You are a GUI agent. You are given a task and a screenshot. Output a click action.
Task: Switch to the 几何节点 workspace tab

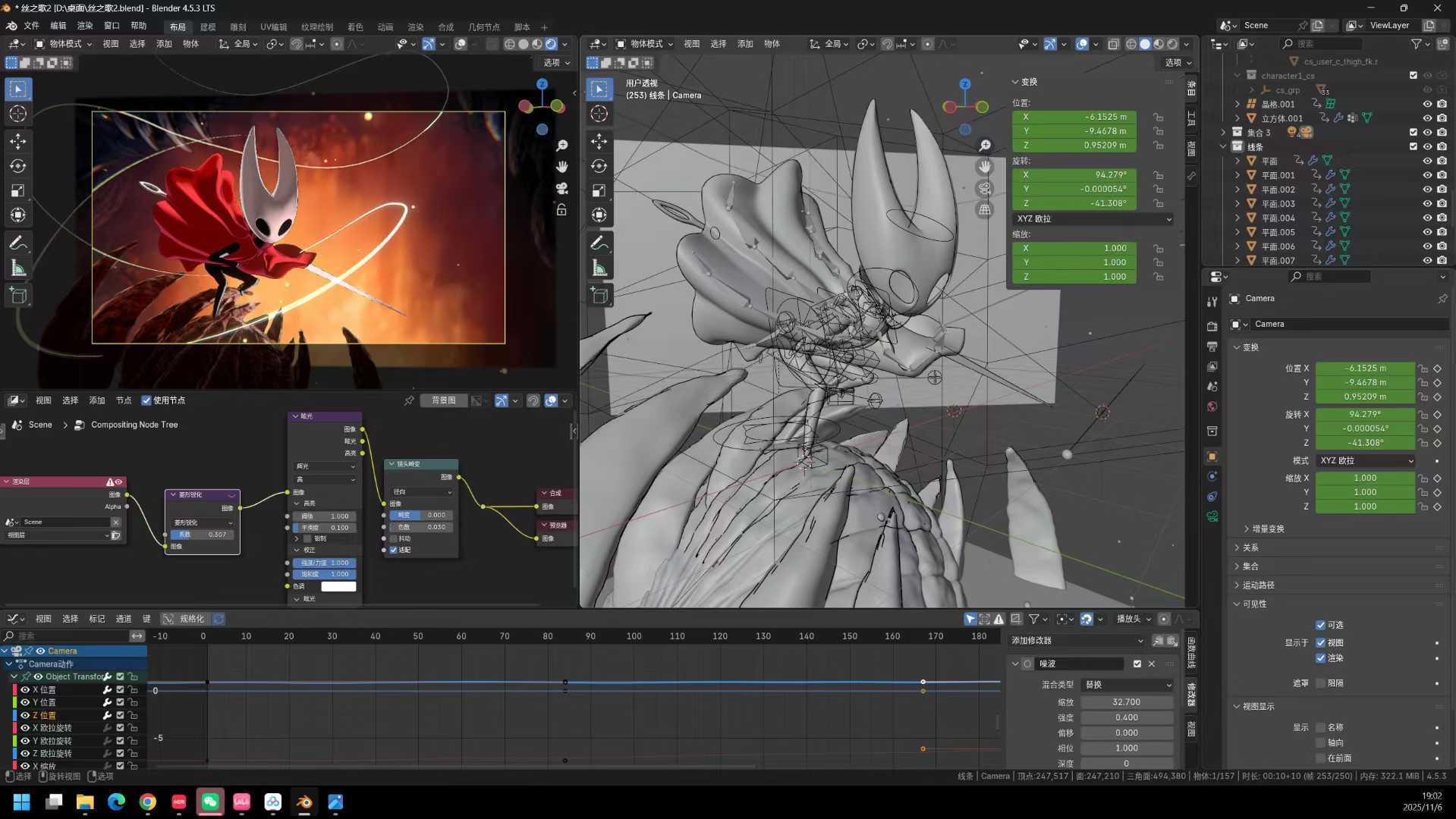(484, 27)
